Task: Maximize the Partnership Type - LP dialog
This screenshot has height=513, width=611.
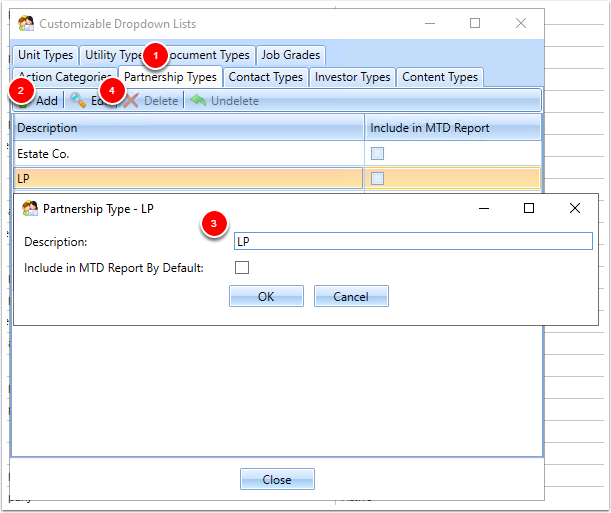Action: click(529, 208)
